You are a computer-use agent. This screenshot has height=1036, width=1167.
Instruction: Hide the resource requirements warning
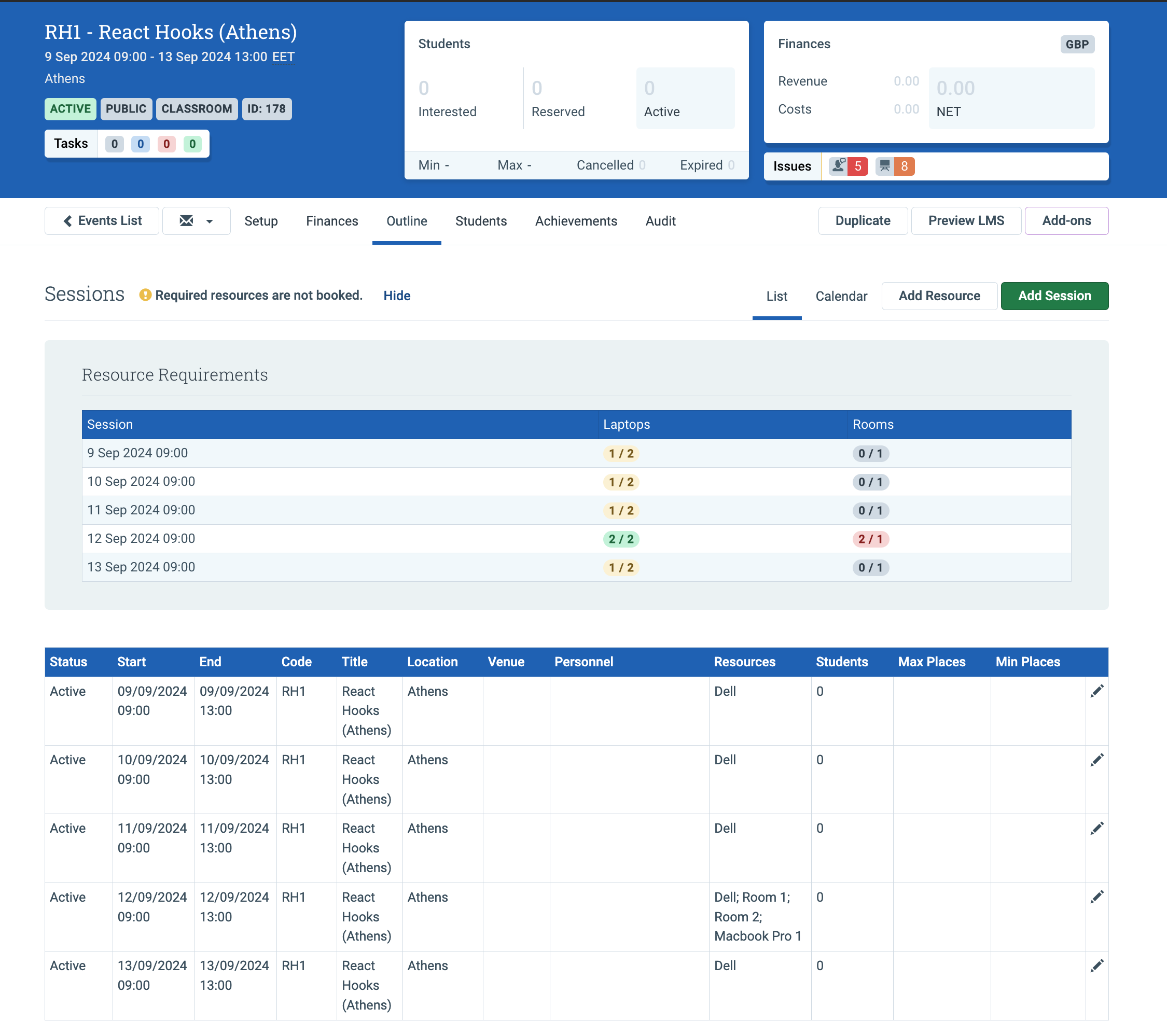[397, 296]
